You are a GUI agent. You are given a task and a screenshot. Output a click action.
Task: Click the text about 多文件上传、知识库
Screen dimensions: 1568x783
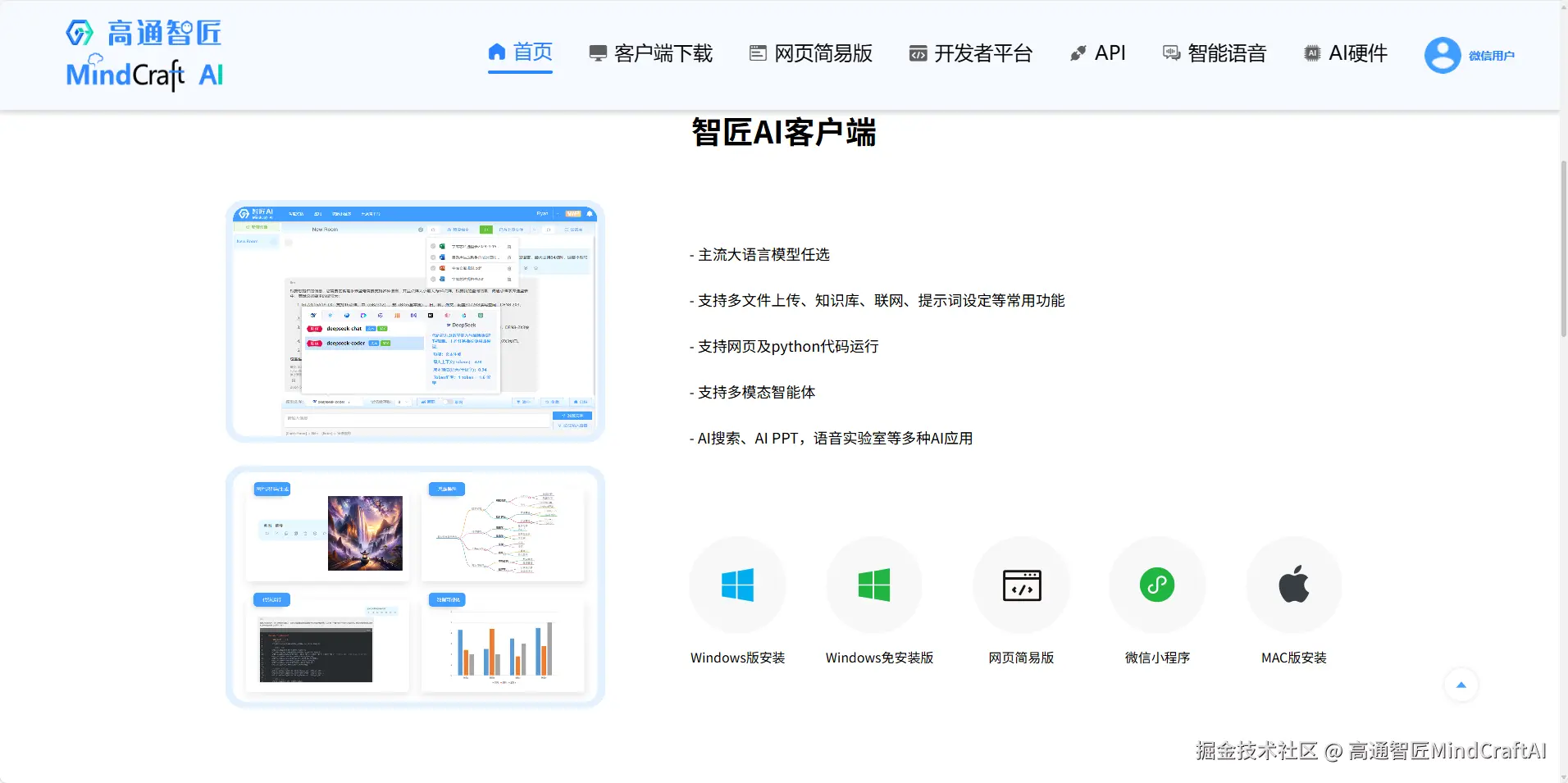point(881,301)
